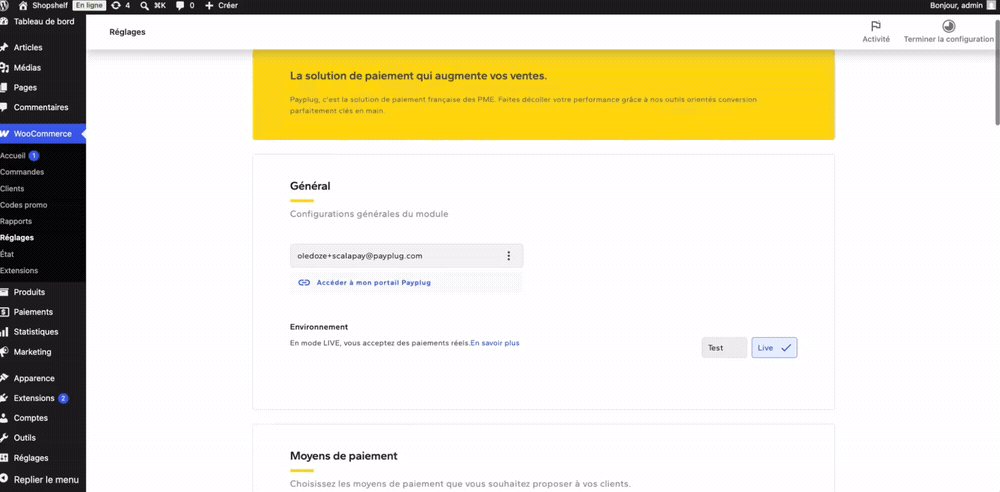Open Activité flag icon
The height and width of the screenshot is (492, 1000).
[x=876, y=26]
